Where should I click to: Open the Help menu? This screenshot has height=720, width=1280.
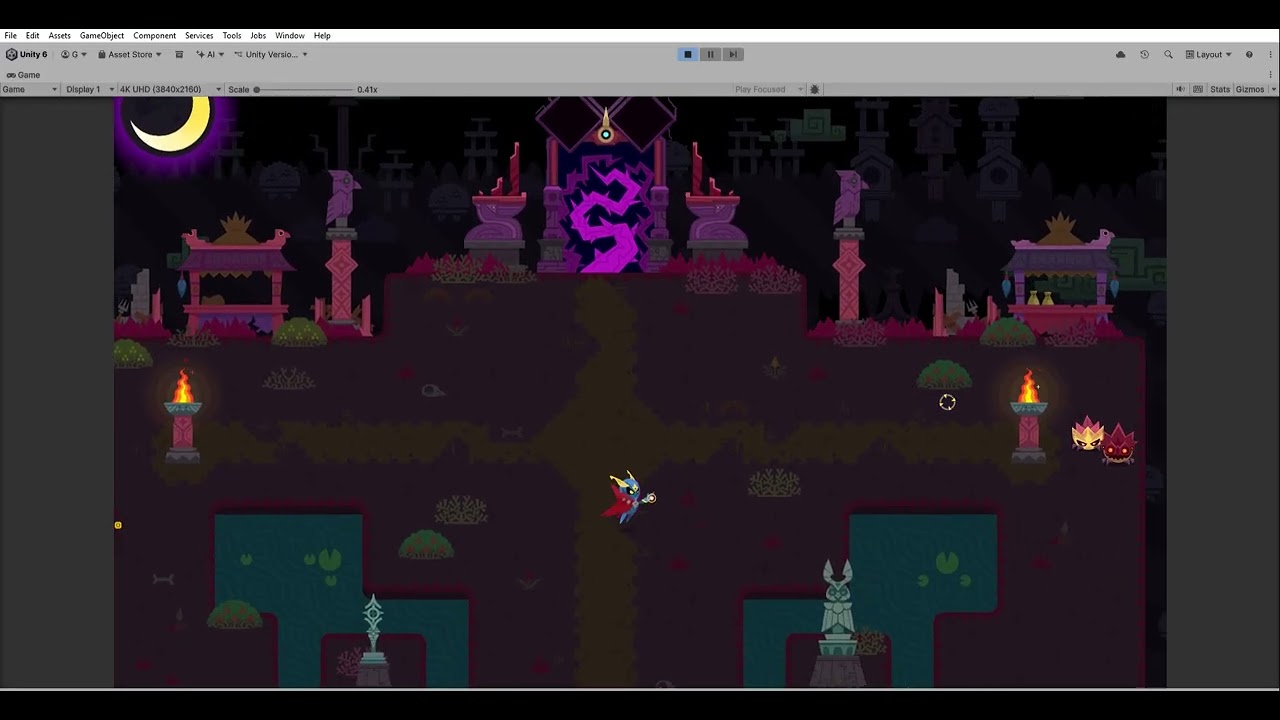(x=322, y=35)
